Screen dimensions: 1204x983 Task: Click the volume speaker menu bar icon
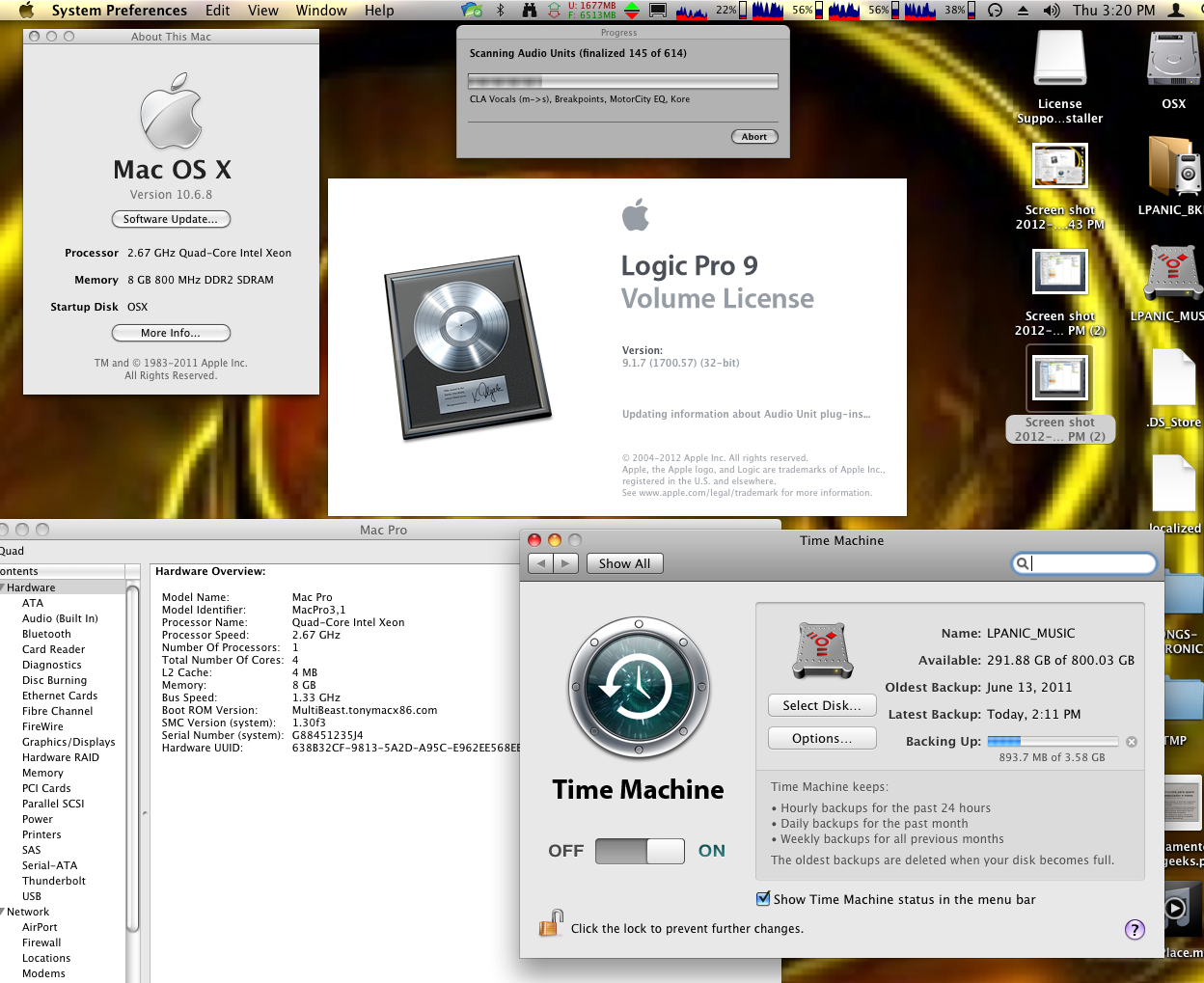(1052, 10)
